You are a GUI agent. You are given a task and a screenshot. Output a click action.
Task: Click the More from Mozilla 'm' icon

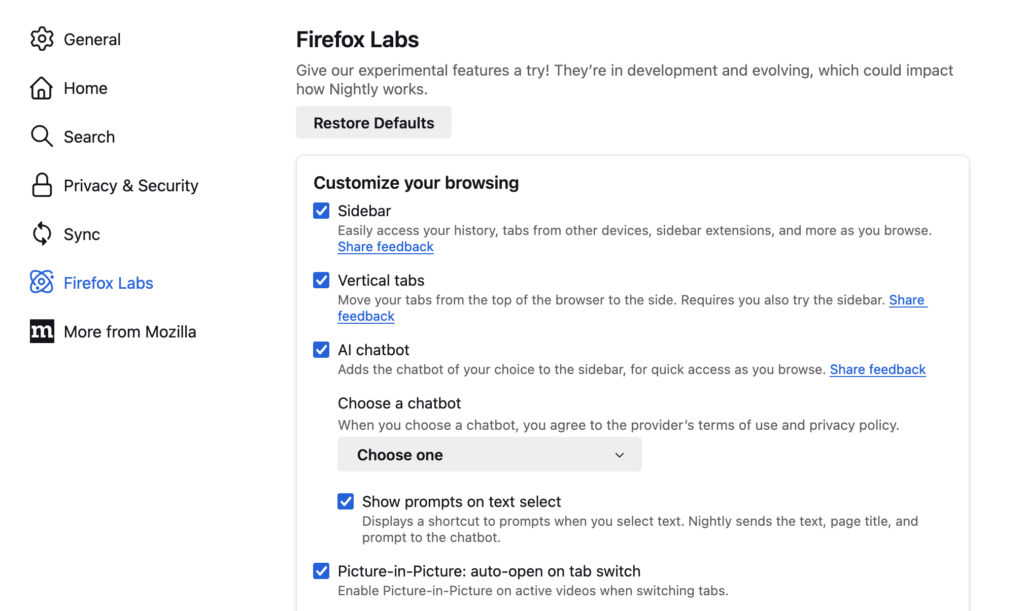pyautogui.click(x=42, y=331)
